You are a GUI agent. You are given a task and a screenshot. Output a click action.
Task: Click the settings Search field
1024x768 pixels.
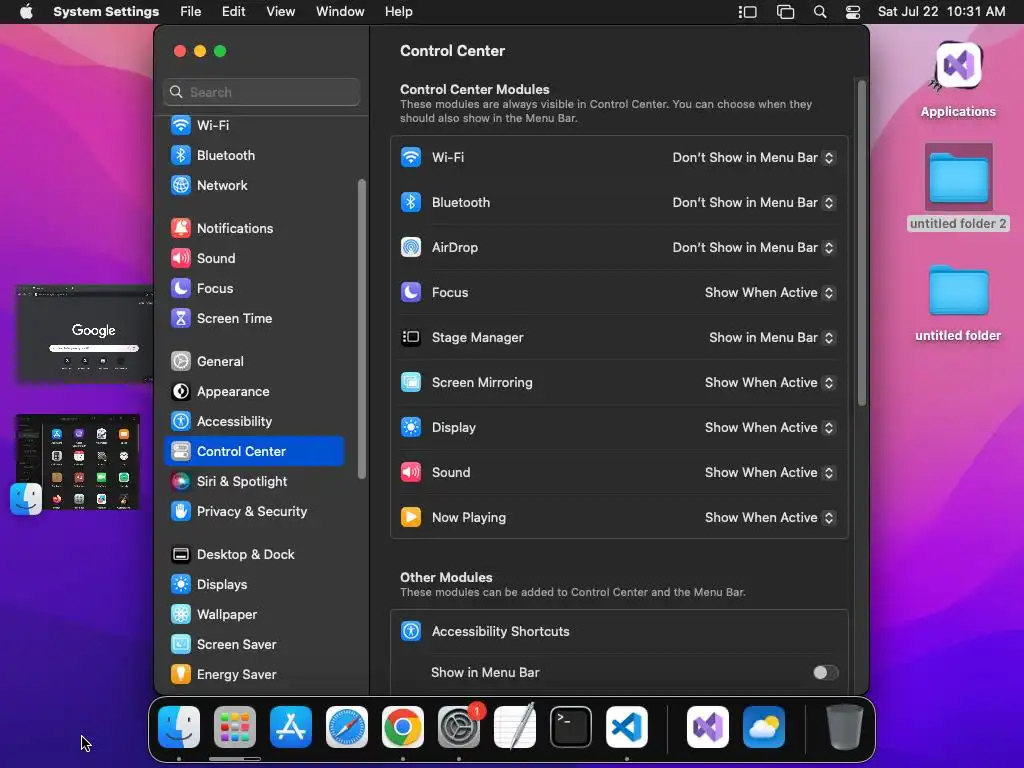point(261,92)
